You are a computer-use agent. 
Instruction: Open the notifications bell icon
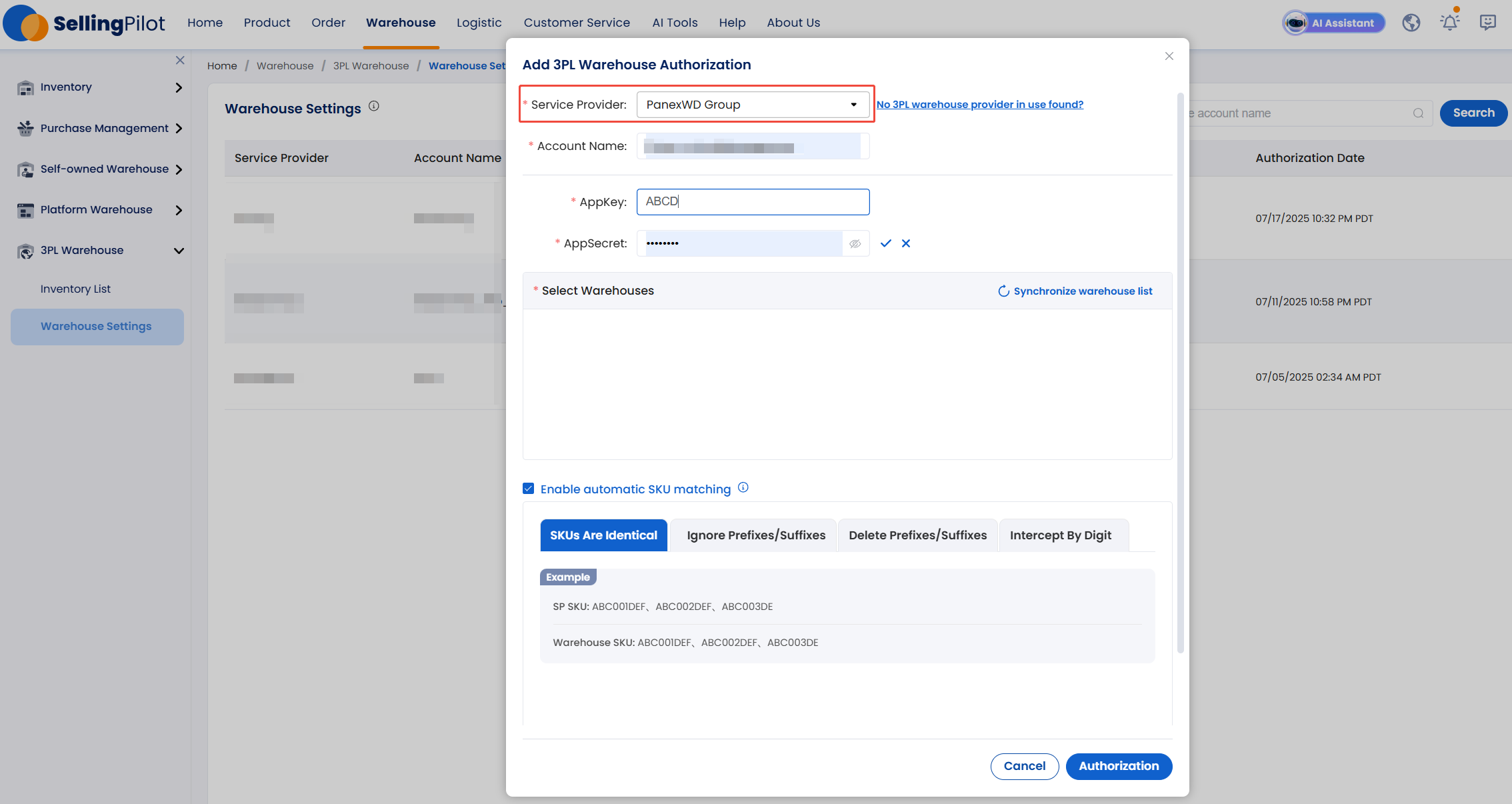click(1449, 23)
